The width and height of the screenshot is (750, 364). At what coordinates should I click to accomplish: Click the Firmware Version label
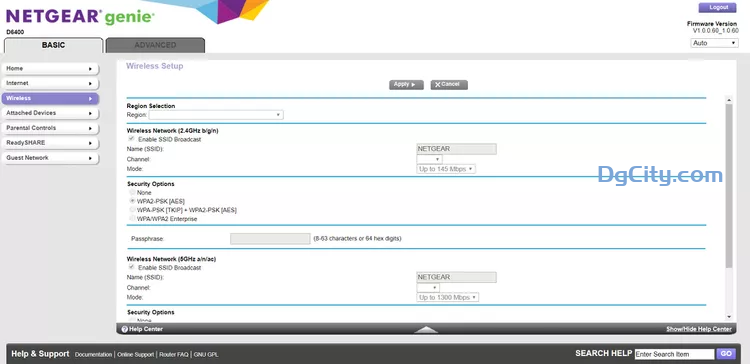point(712,23)
